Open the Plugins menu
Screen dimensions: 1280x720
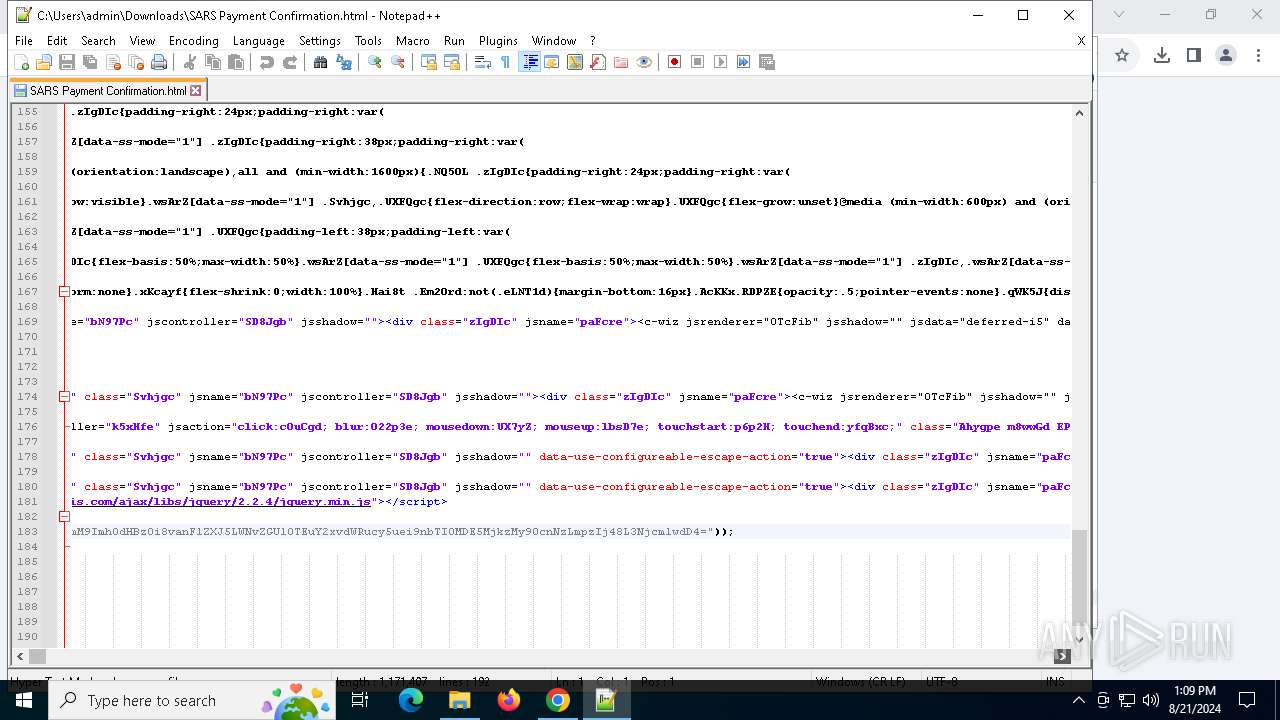tap(498, 41)
